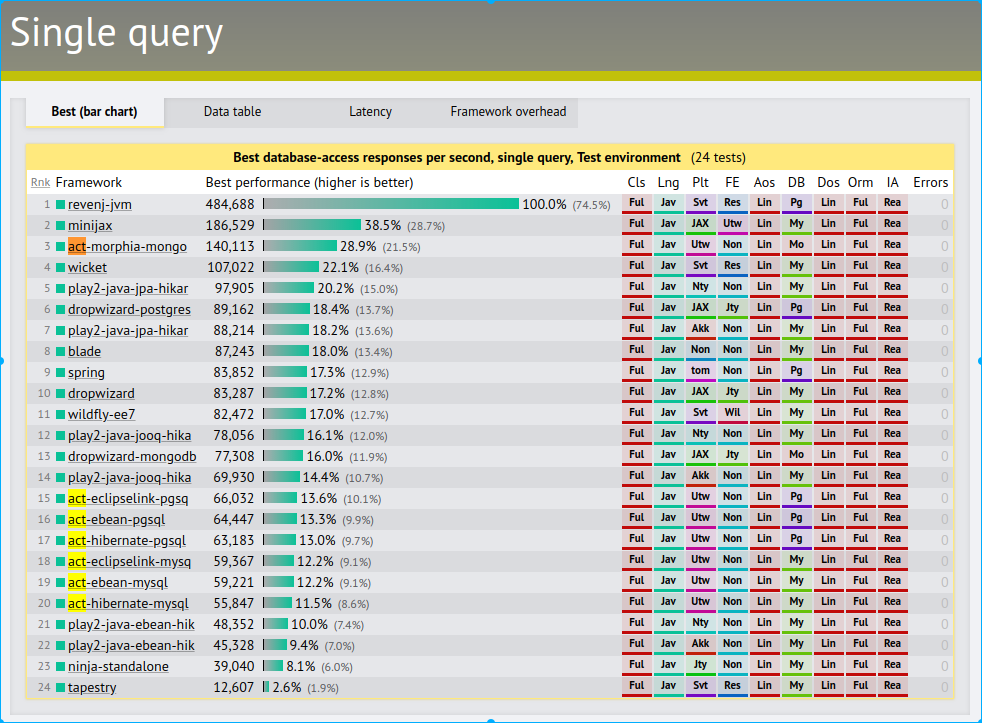Viewport: 982px width, 723px height.
Task: Open the minijax framework link
Action: [90, 225]
